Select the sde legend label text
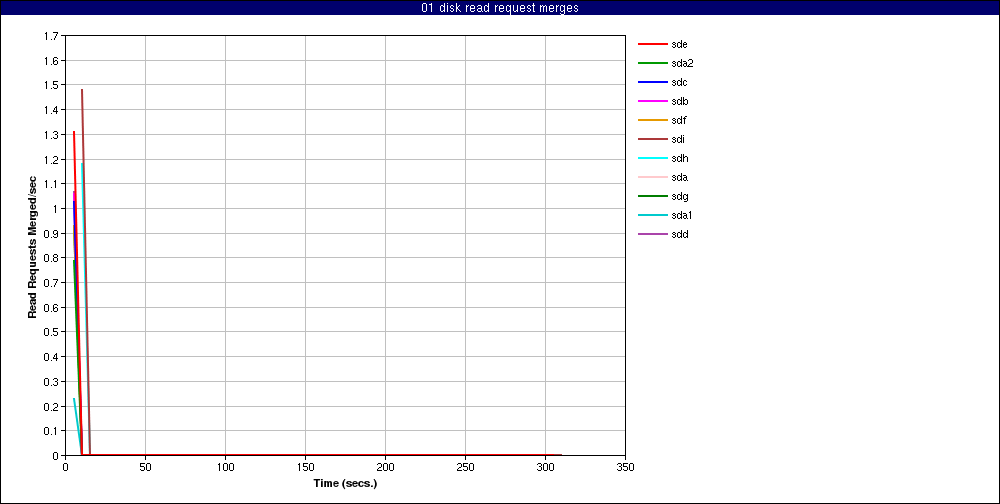1000x504 pixels. pos(680,44)
